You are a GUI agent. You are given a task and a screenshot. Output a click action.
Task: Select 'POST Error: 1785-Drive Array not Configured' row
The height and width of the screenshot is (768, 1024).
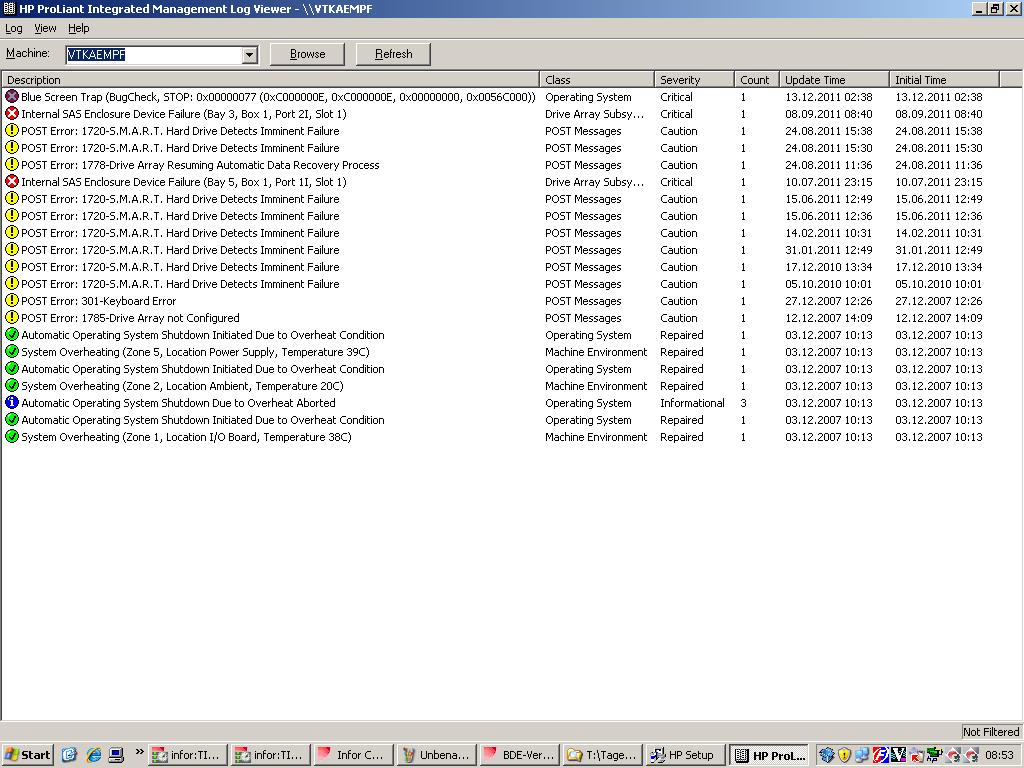click(131, 318)
